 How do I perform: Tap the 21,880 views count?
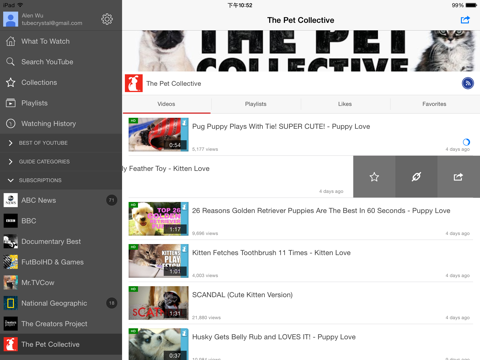206,318
